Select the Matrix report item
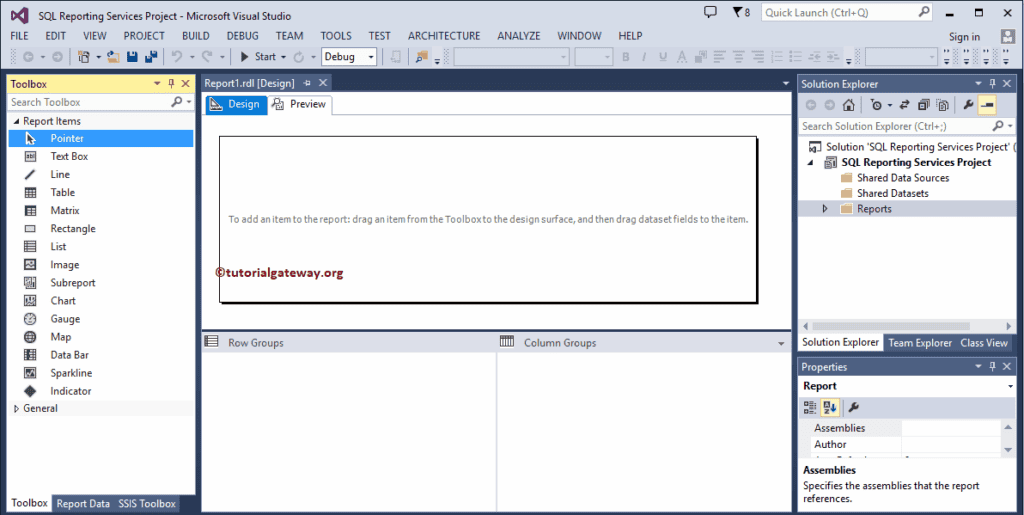This screenshot has height=515, width=1024. (101, 211)
